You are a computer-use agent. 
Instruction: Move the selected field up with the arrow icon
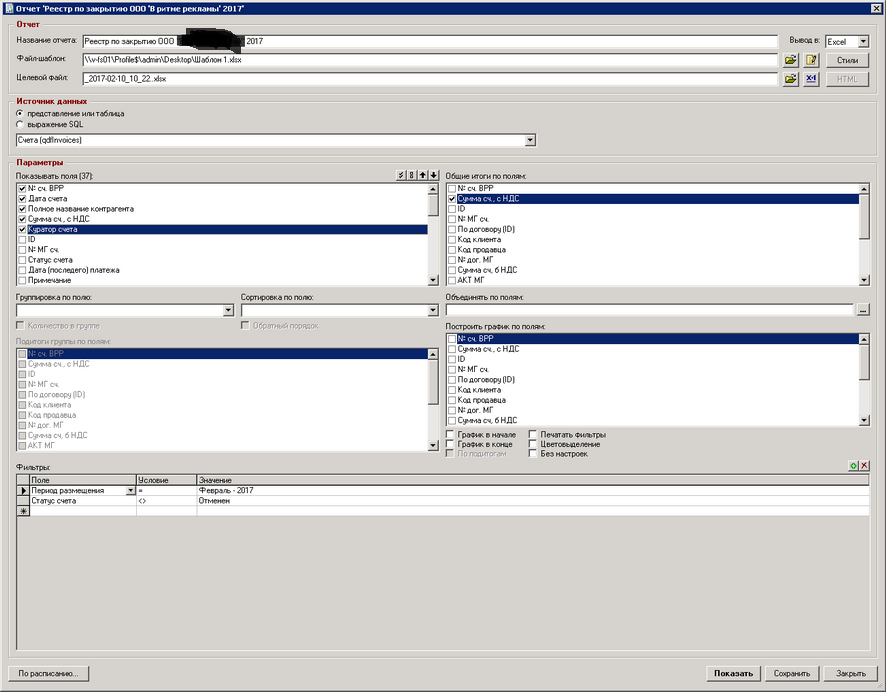(x=423, y=176)
